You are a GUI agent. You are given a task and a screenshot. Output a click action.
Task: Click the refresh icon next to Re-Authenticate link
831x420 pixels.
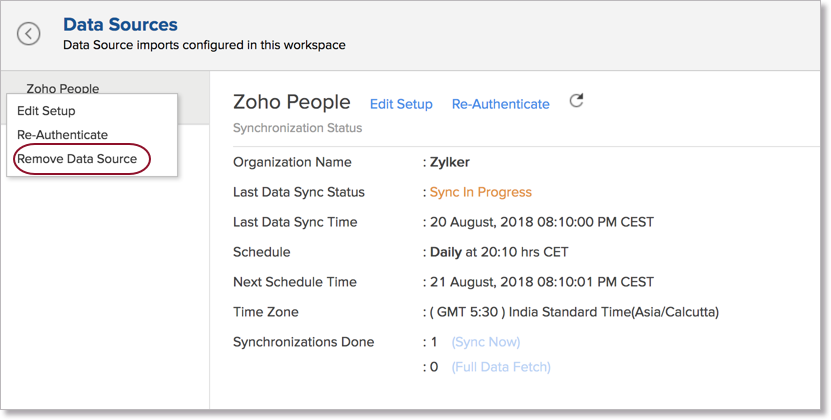tap(577, 101)
